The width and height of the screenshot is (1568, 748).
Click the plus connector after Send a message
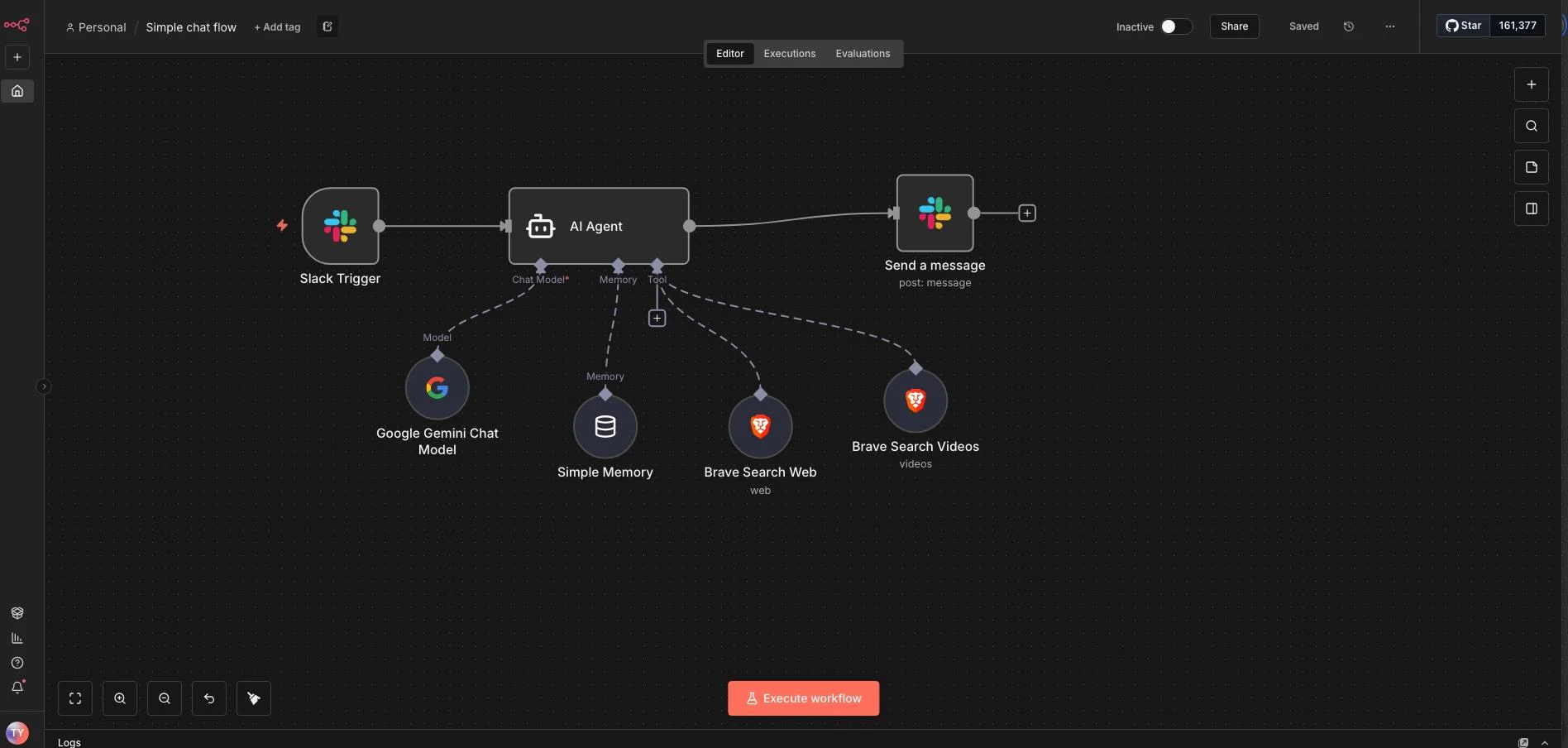point(1027,213)
